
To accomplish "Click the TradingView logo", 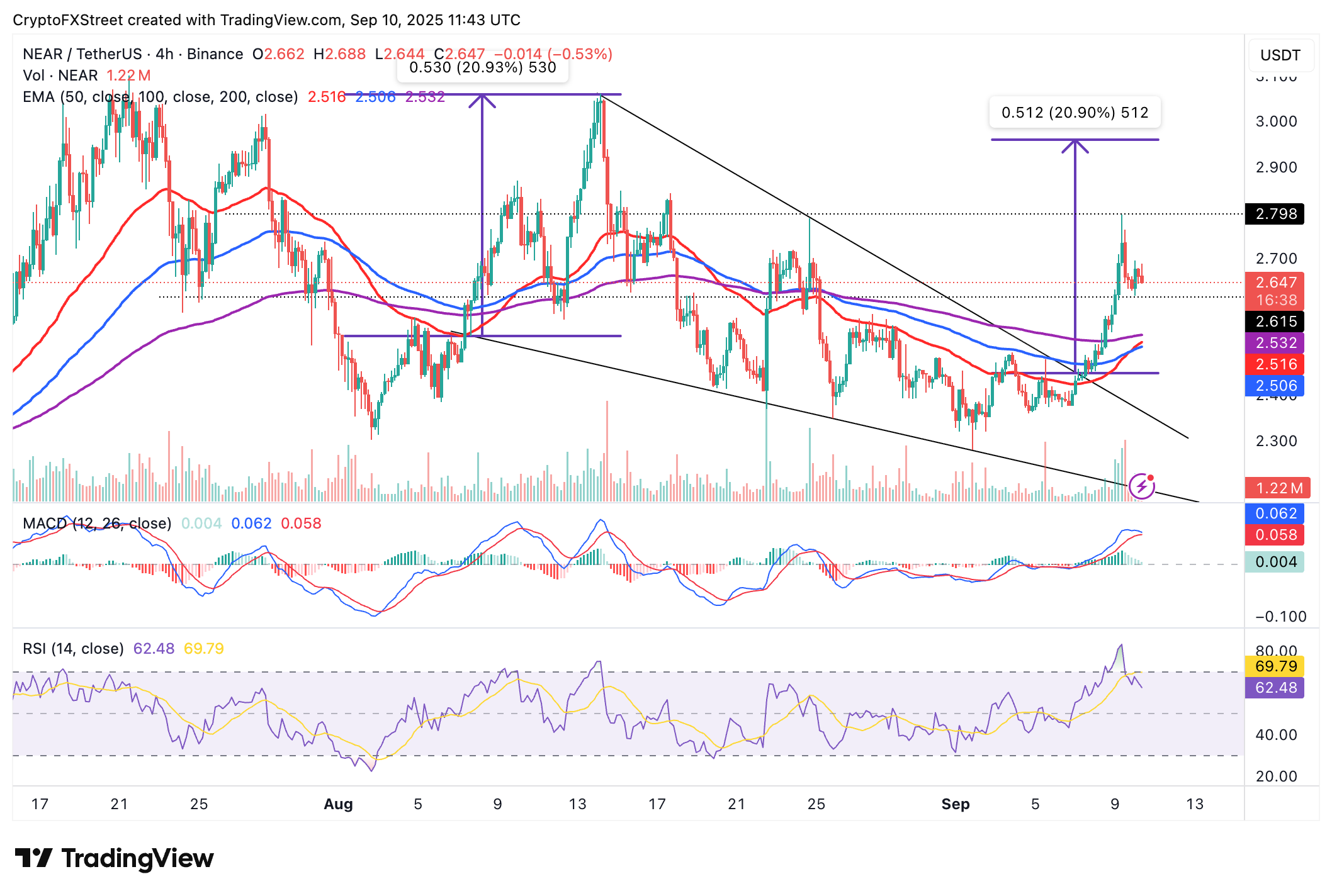I will click(x=115, y=858).
